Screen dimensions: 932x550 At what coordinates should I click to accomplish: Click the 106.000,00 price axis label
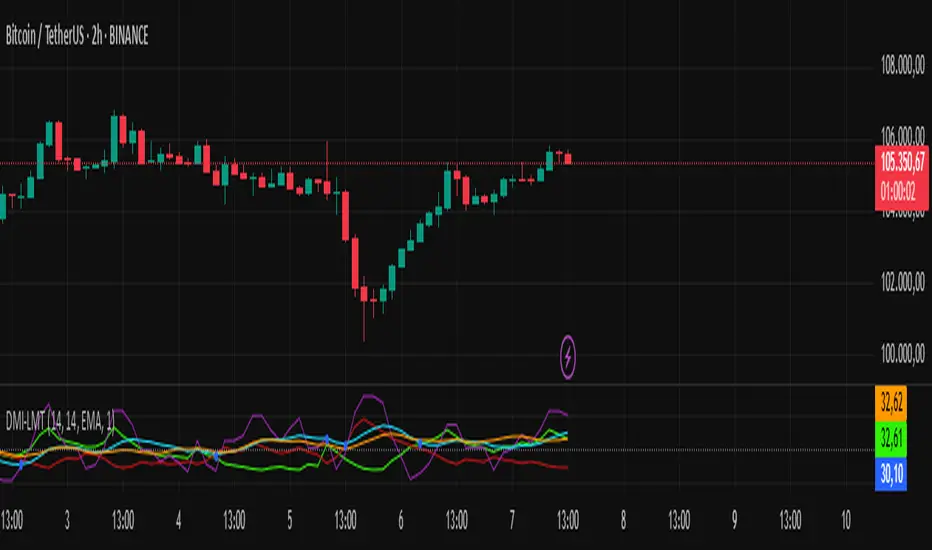tap(902, 135)
